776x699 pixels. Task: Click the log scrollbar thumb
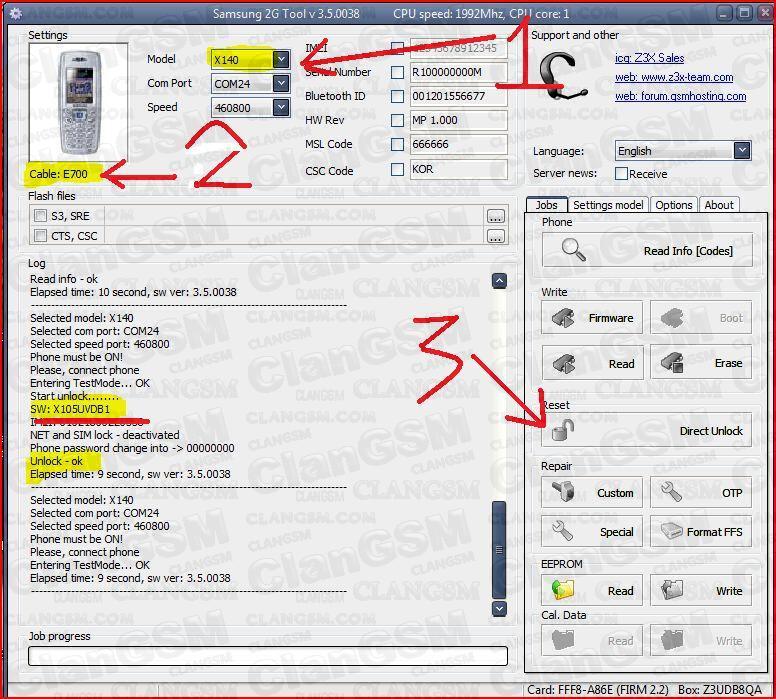[499, 549]
